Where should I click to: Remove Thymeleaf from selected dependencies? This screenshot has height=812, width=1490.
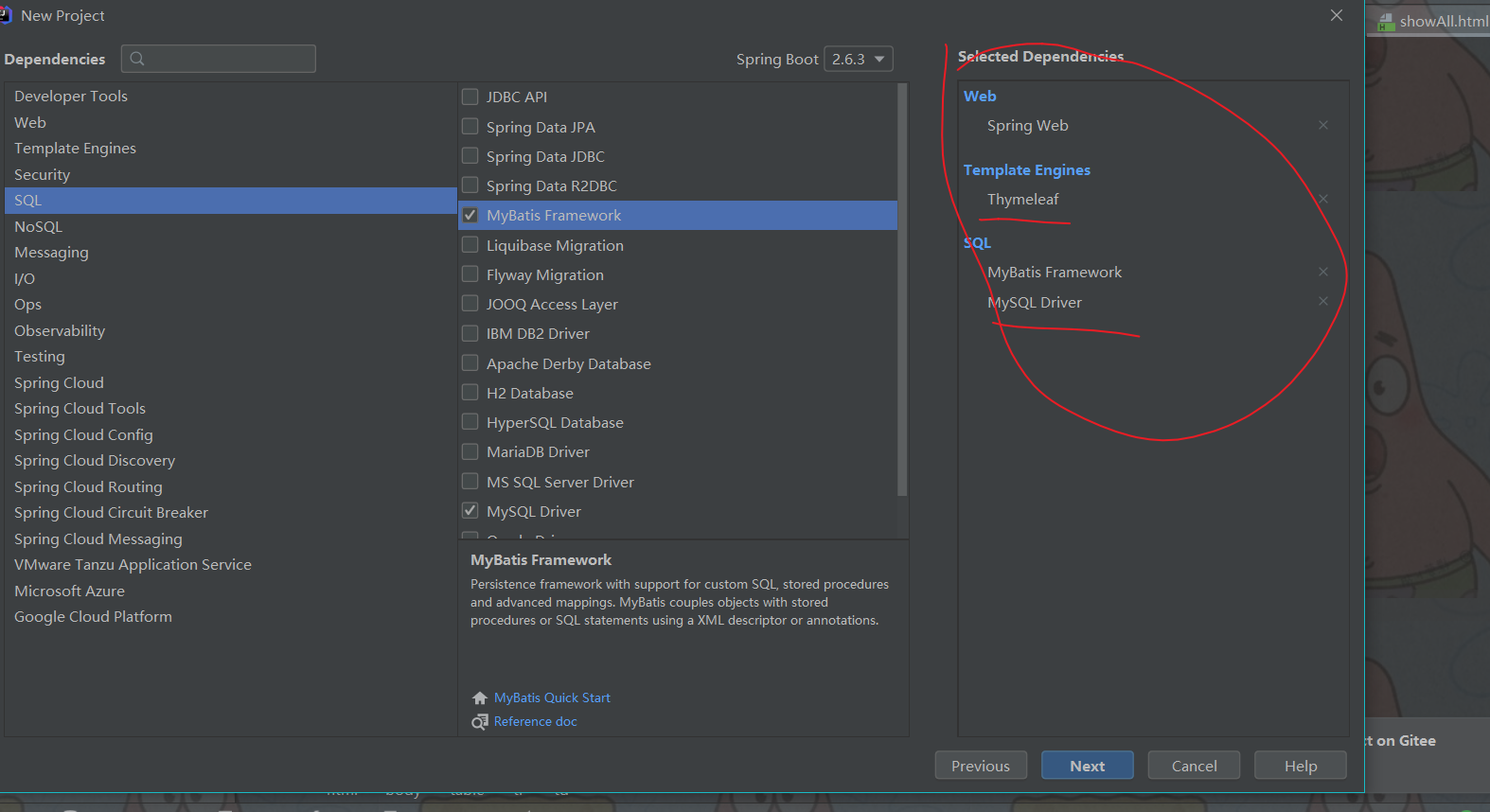1323,199
